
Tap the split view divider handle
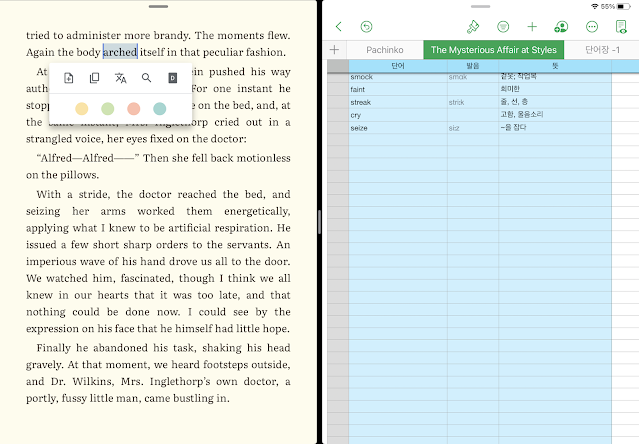tap(320, 222)
